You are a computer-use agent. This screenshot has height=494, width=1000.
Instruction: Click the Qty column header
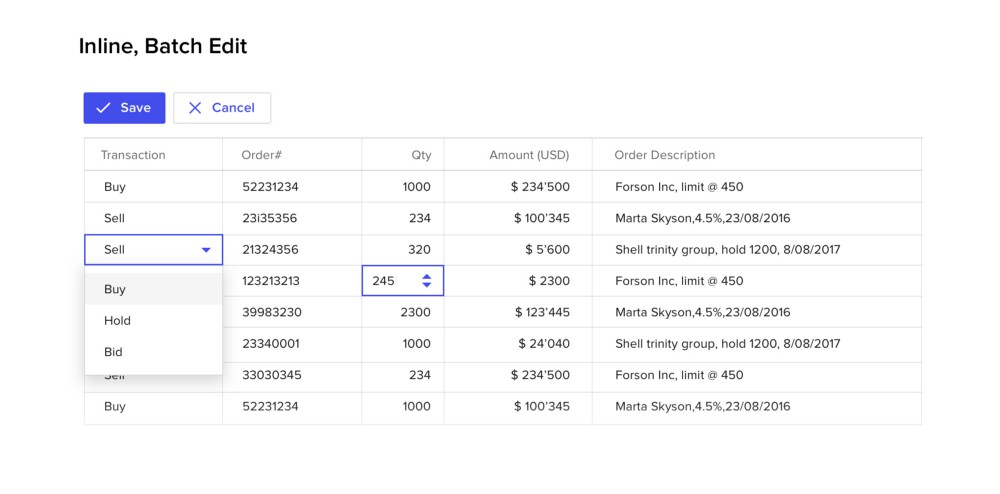pos(421,155)
